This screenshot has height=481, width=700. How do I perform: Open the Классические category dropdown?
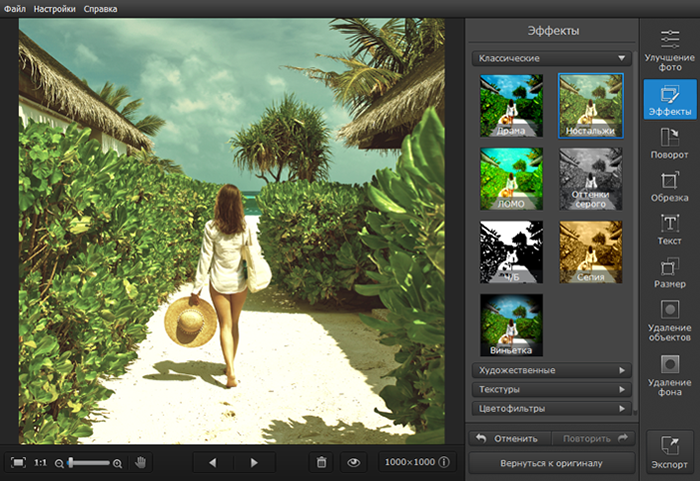(551, 59)
